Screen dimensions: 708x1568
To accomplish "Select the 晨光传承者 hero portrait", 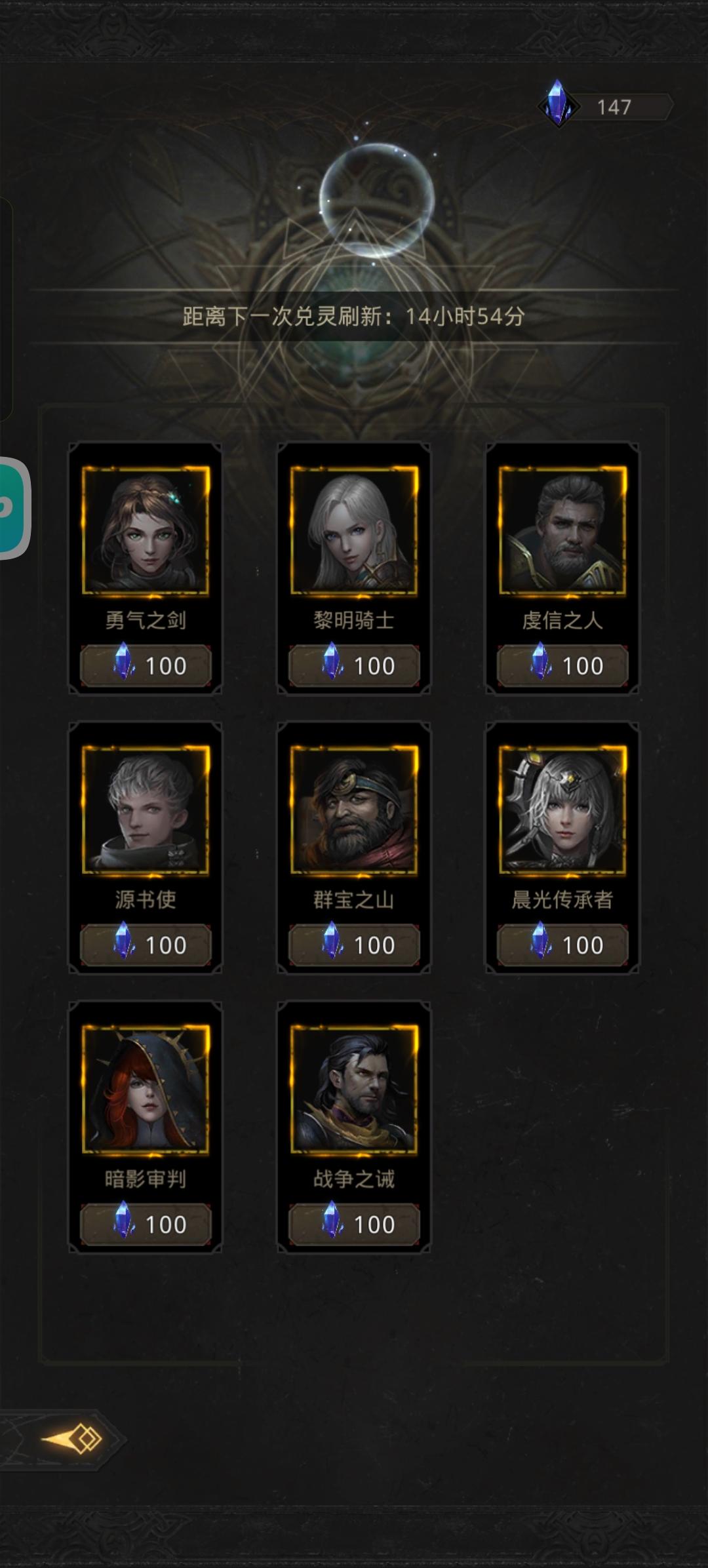I will click(562, 810).
